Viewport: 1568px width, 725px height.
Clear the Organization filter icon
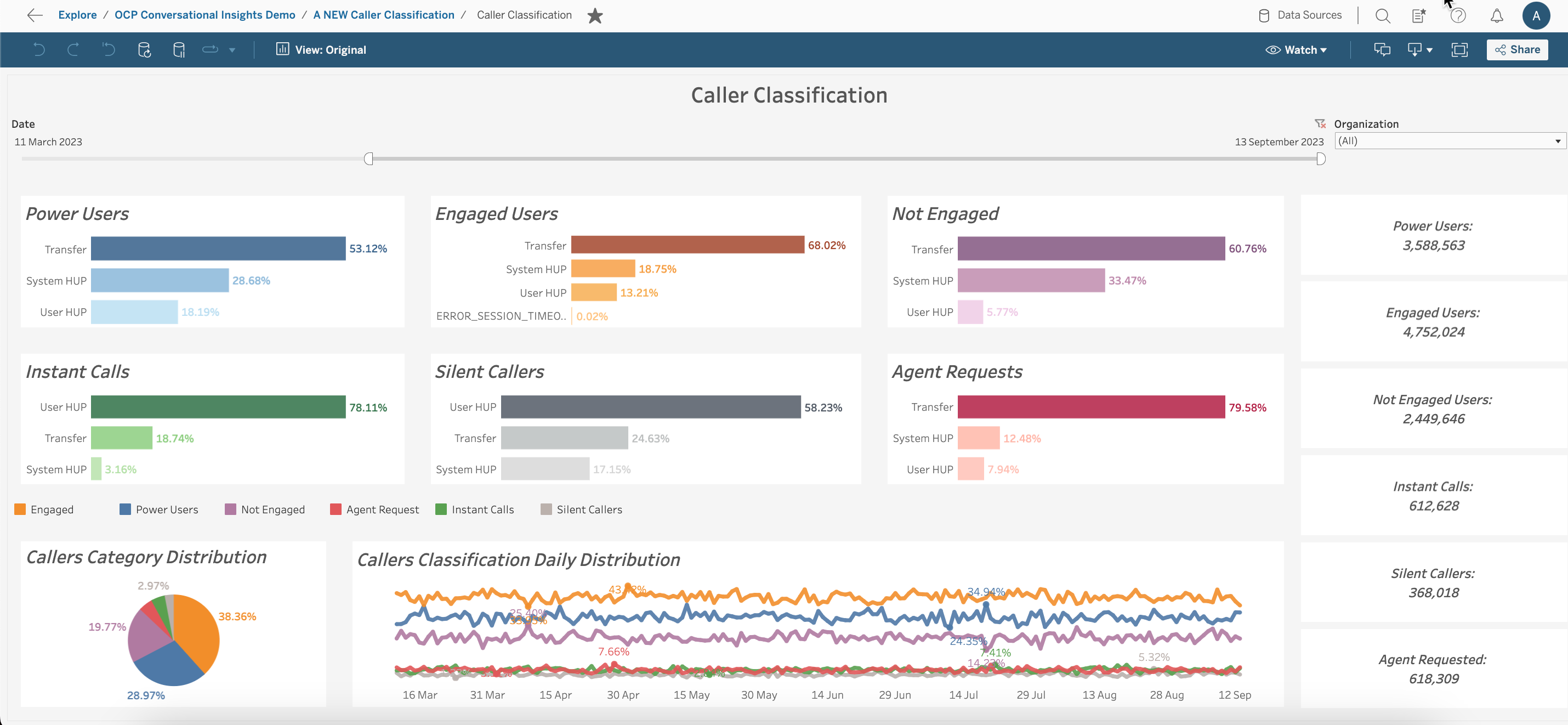1320,123
